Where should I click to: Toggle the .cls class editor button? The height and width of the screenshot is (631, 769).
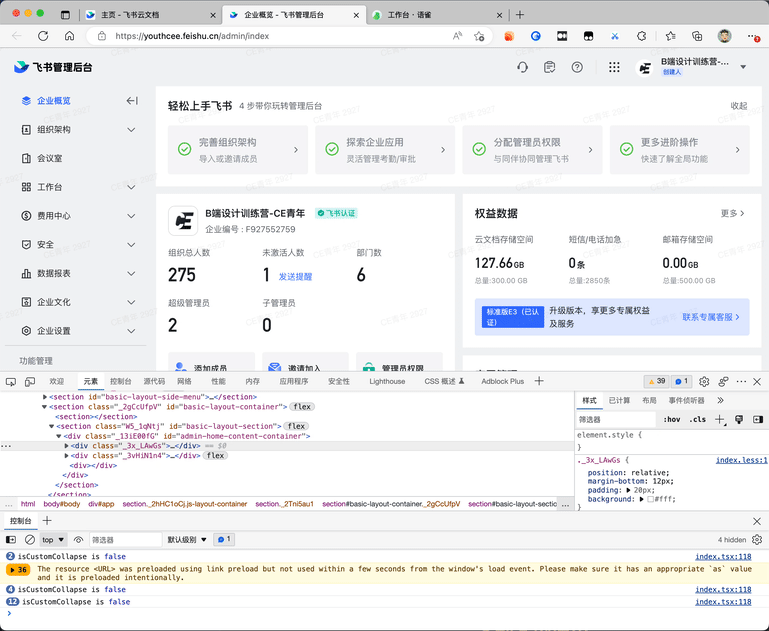[x=697, y=419]
